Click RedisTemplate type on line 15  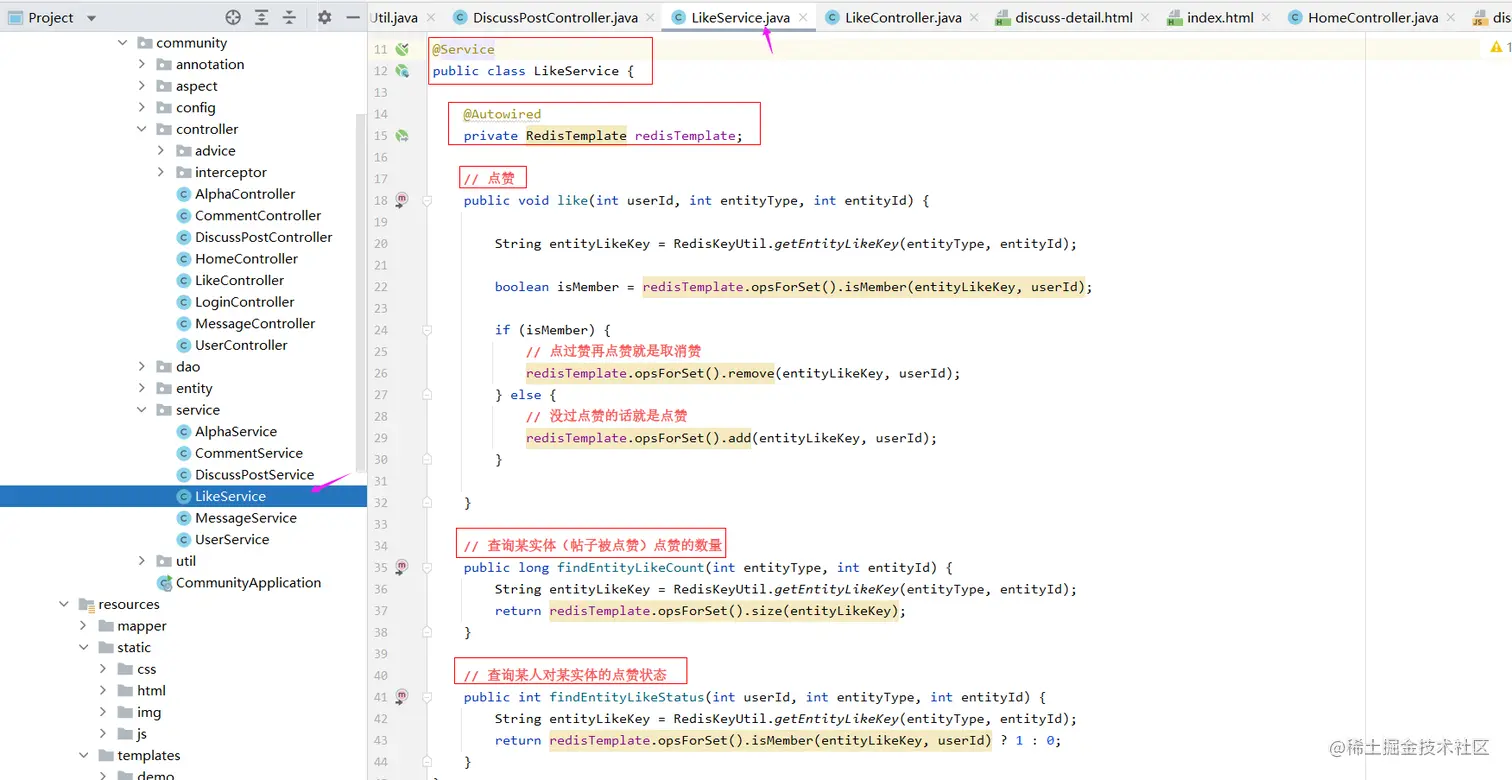pyautogui.click(x=576, y=136)
